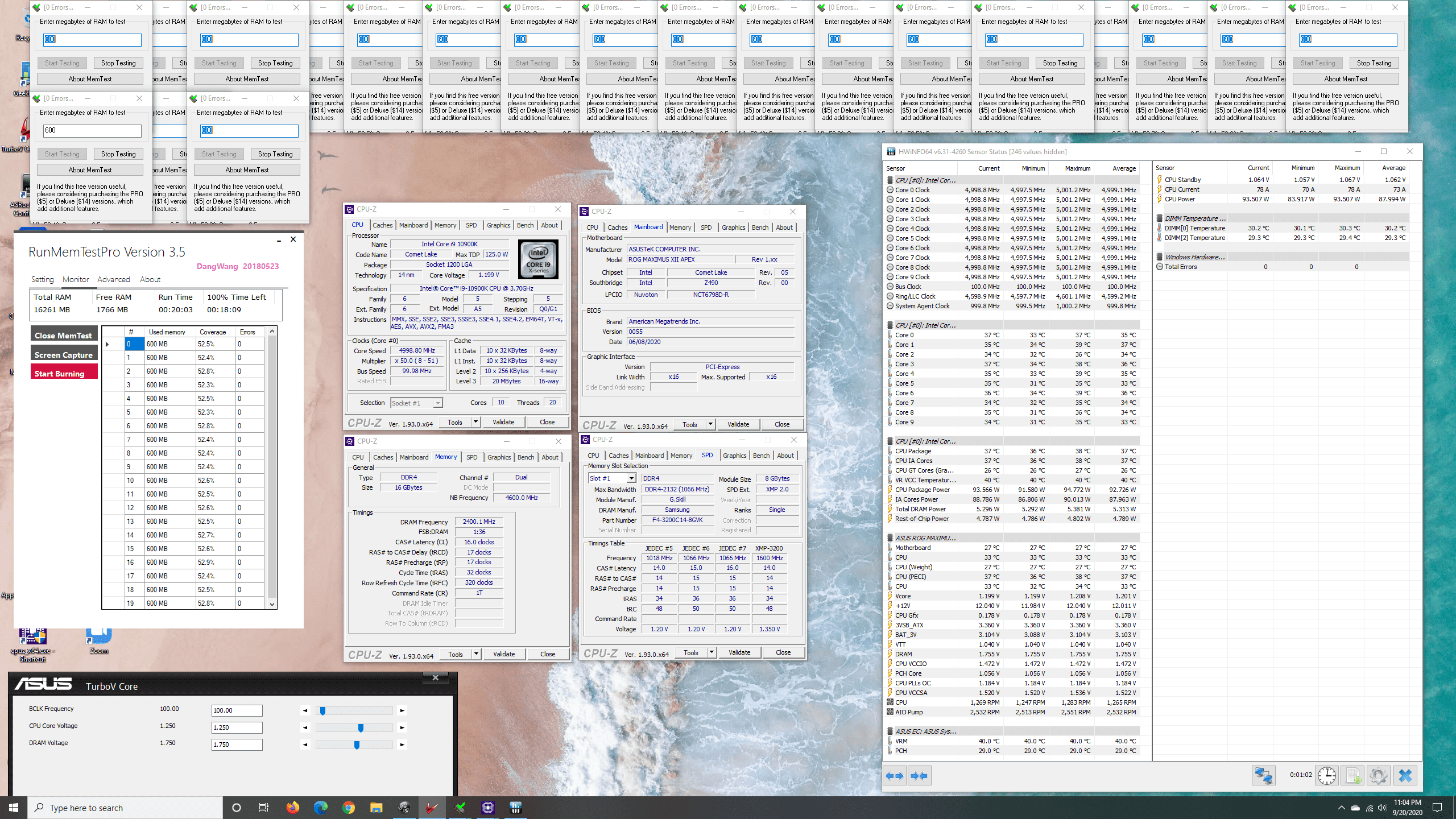
Task: Click HWiNFO expand columns arrows icon
Action: pyautogui.click(x=895, y=776)
